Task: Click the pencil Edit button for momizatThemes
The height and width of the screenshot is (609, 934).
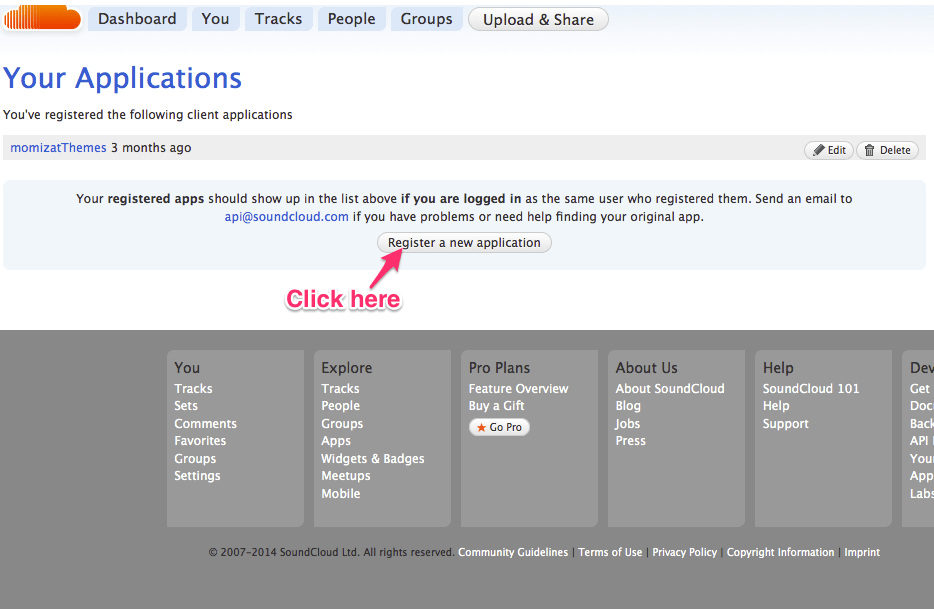Action: pos(829,150)
